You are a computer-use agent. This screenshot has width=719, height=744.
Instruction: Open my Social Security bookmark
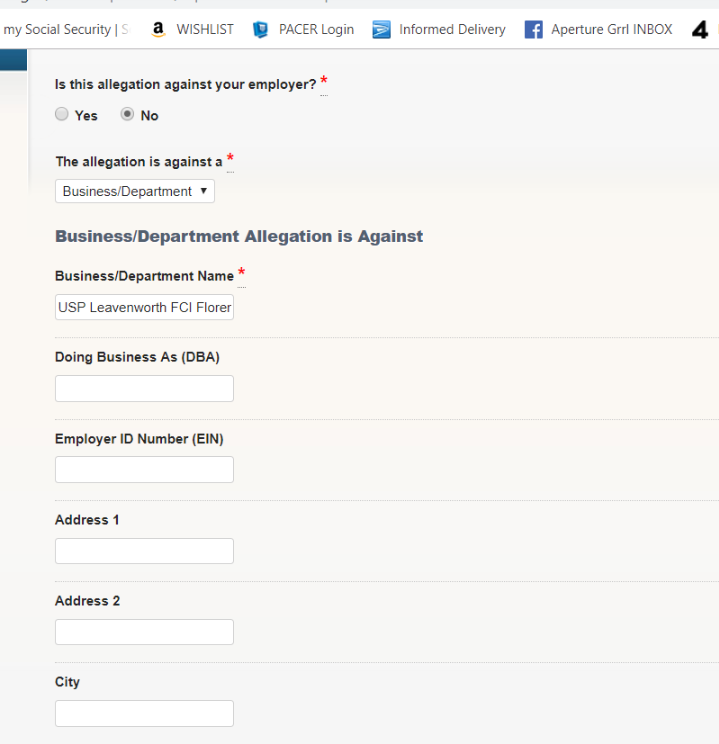(x=66, y=29)
